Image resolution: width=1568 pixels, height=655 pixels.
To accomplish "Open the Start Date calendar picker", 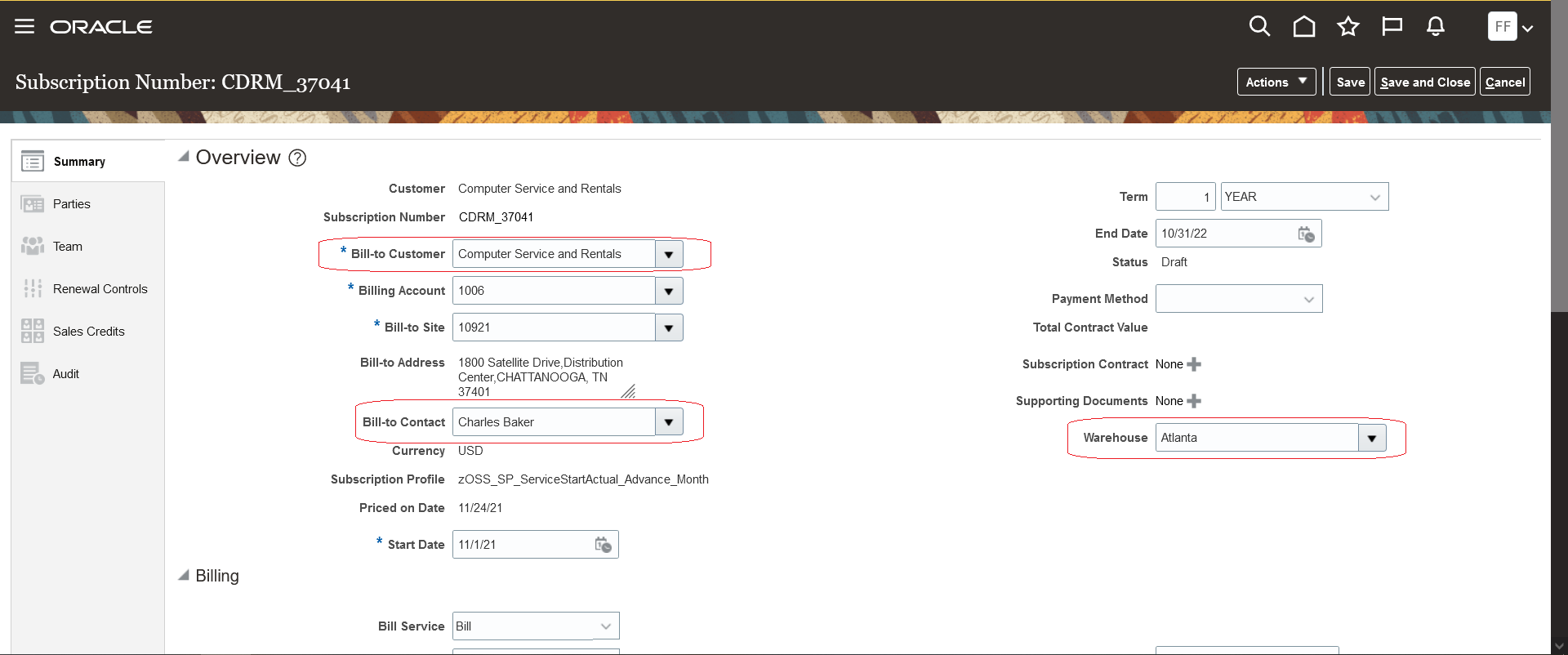I will 603,545.
